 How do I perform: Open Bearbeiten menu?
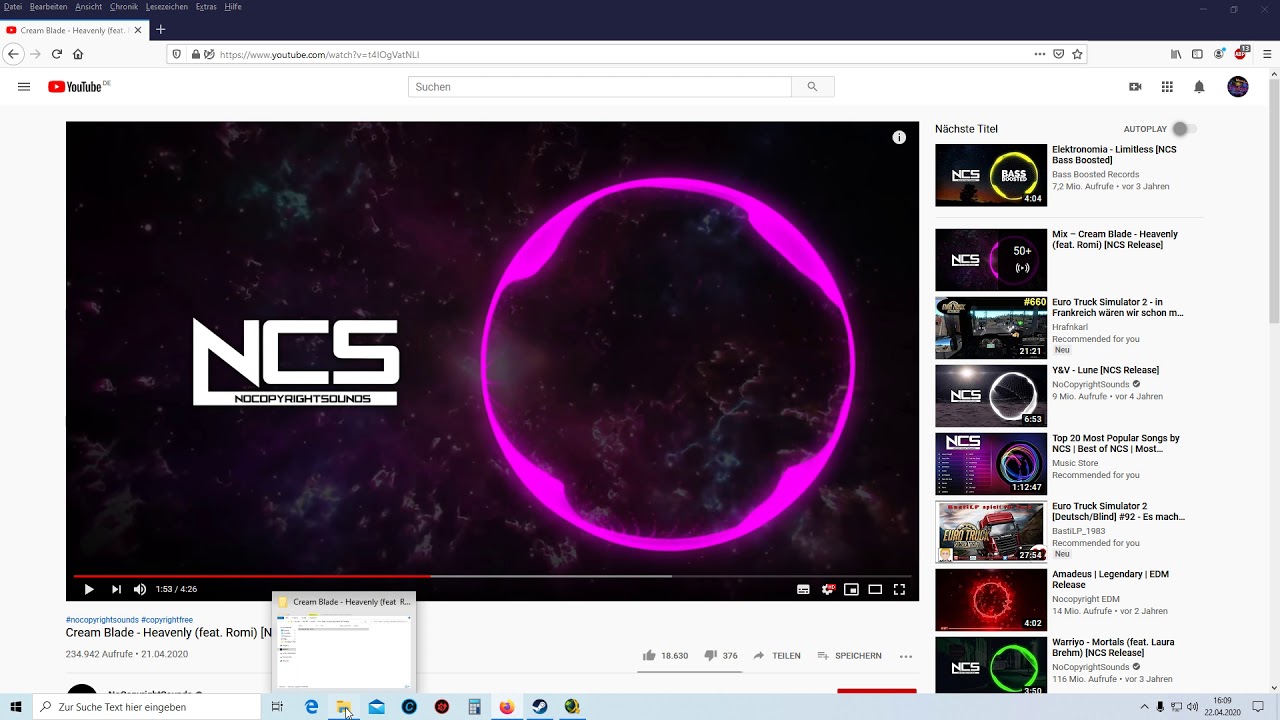point(49,7)
